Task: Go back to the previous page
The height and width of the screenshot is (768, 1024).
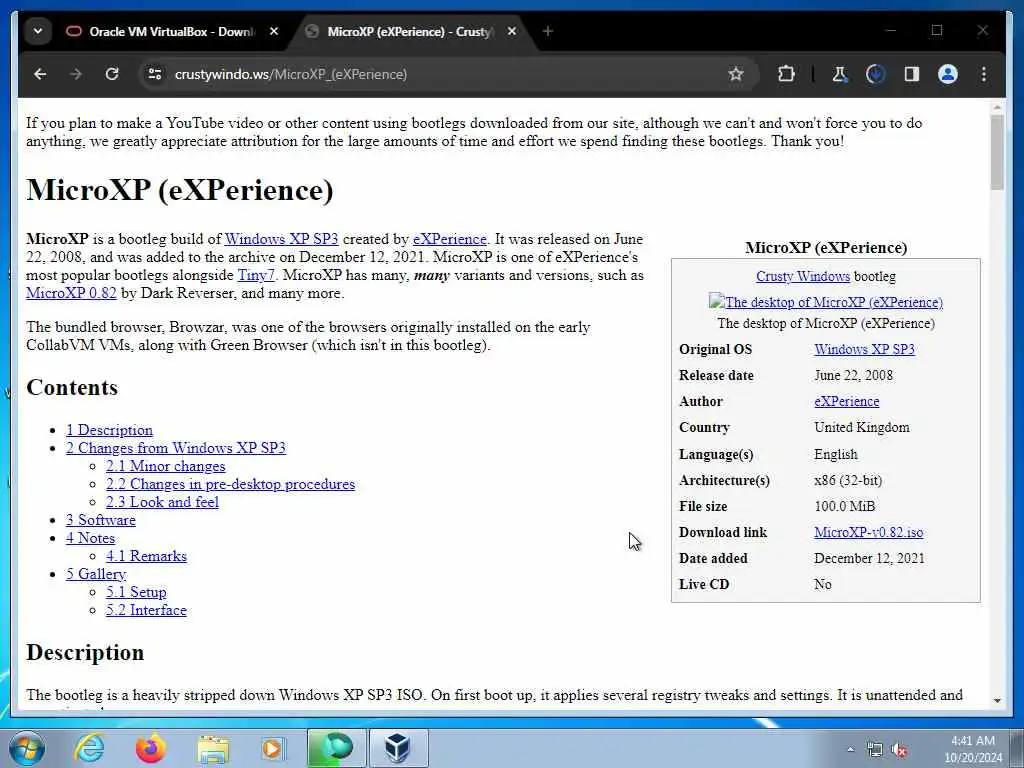Action: tap(40, 74)
